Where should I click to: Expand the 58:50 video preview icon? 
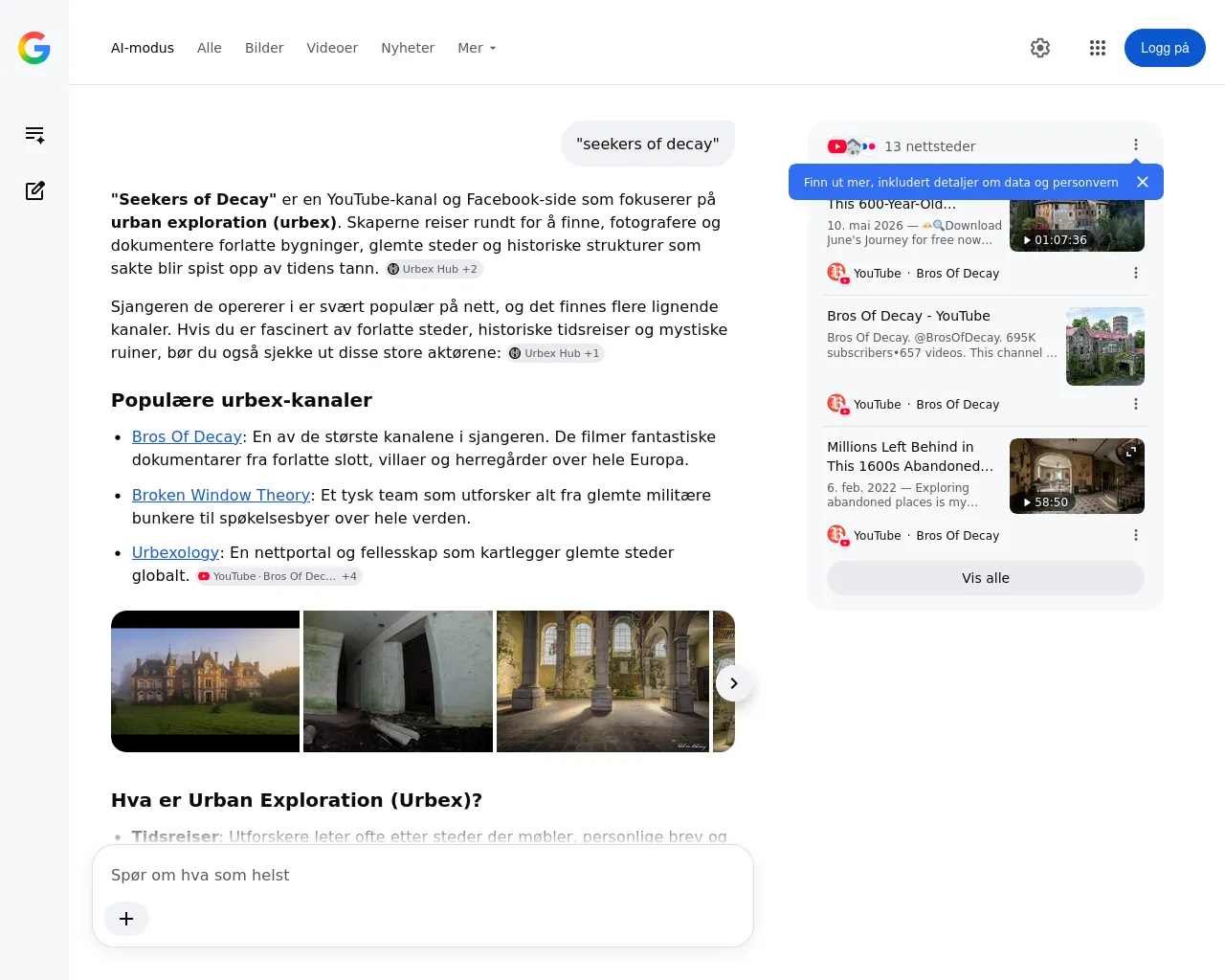1130,452
